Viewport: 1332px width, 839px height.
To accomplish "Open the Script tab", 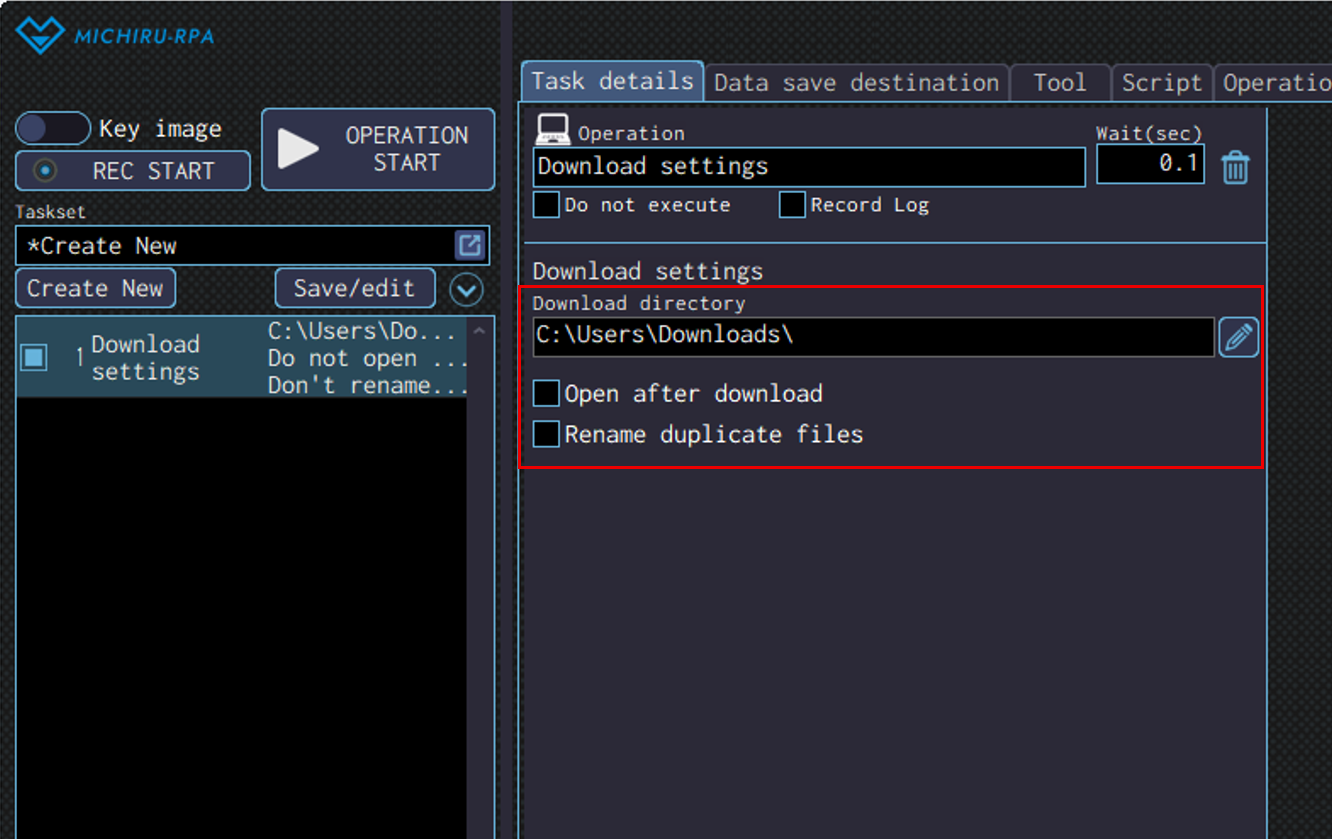I will click(1161, 83).
